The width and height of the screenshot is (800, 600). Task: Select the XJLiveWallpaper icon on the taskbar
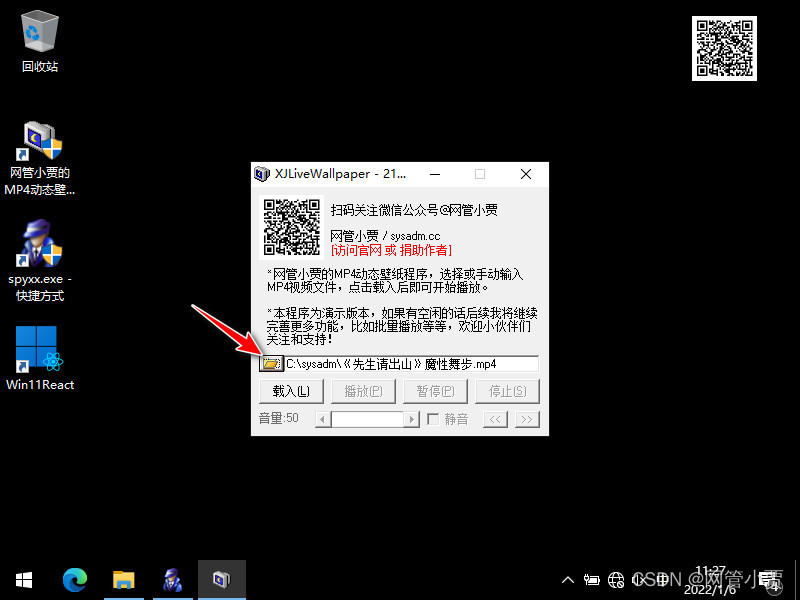[221, 578]
